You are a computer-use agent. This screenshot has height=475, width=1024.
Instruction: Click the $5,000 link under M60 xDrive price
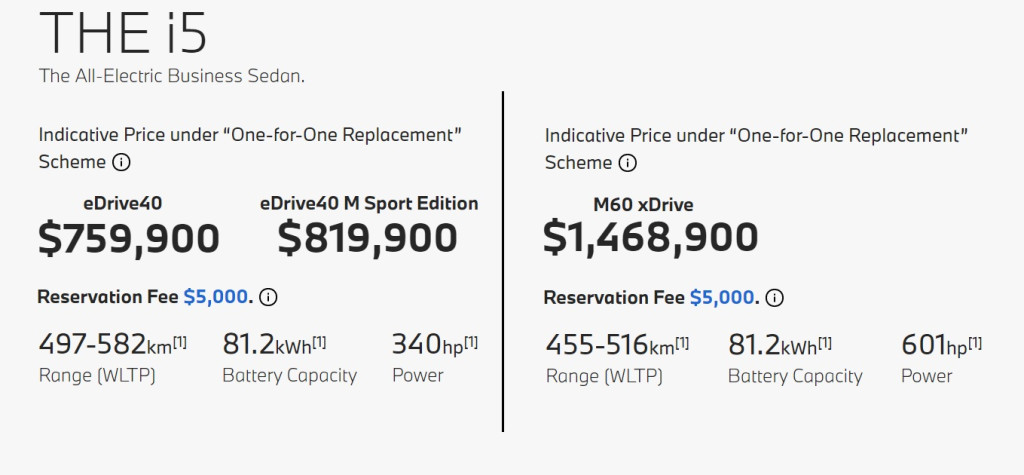tap(720, 298)
